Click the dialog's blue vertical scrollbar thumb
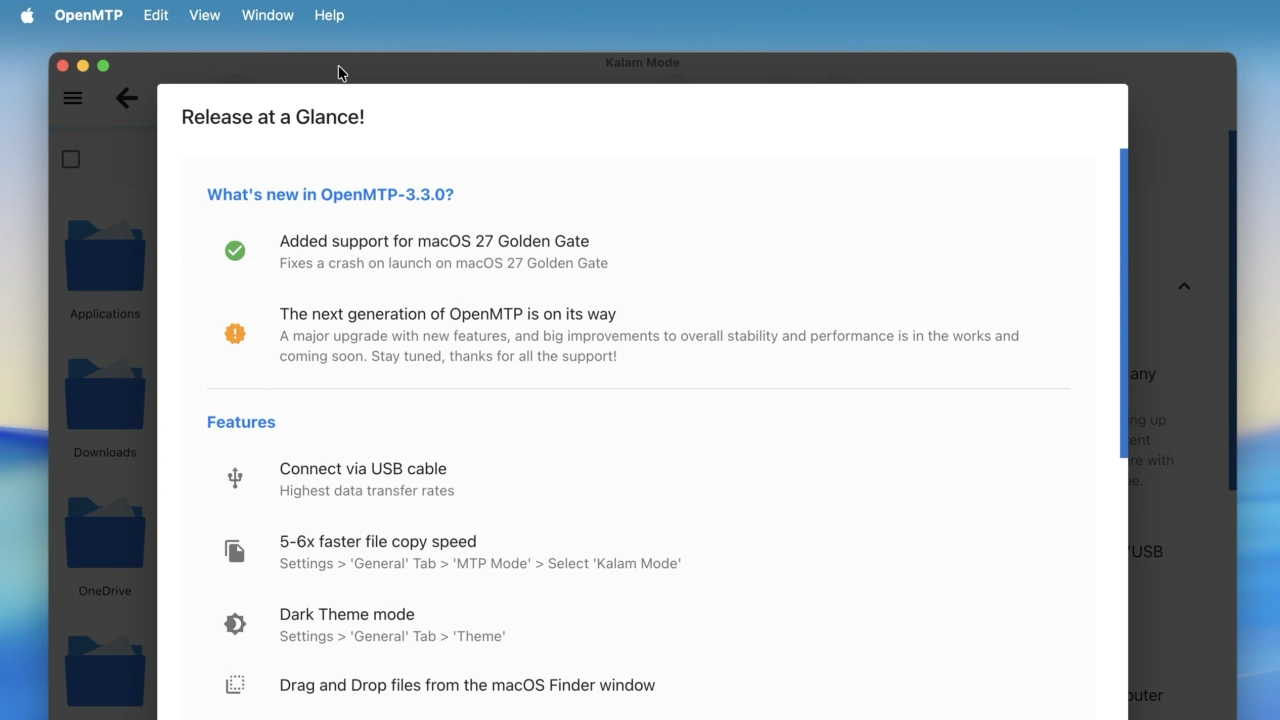This screenshot has width=1280, height=720. [x=1124, y=303]
